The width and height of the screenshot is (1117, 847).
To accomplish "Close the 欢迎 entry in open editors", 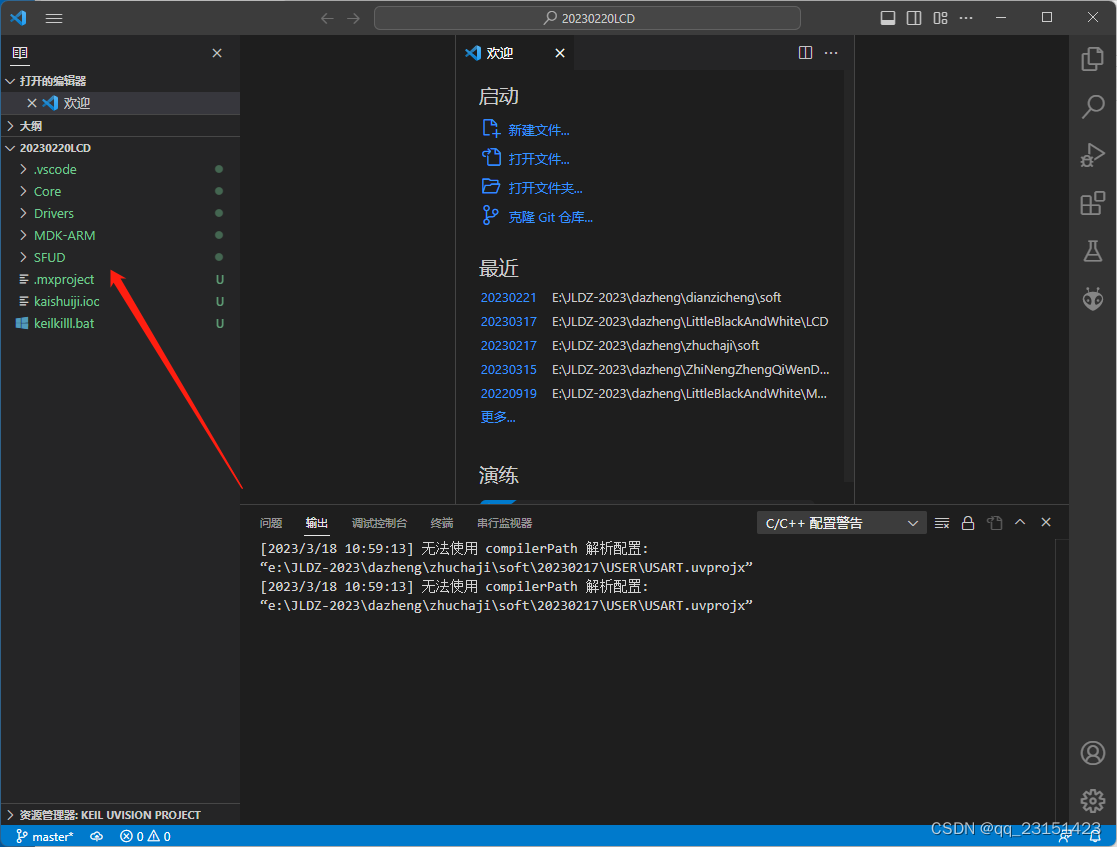I will 31,103.
